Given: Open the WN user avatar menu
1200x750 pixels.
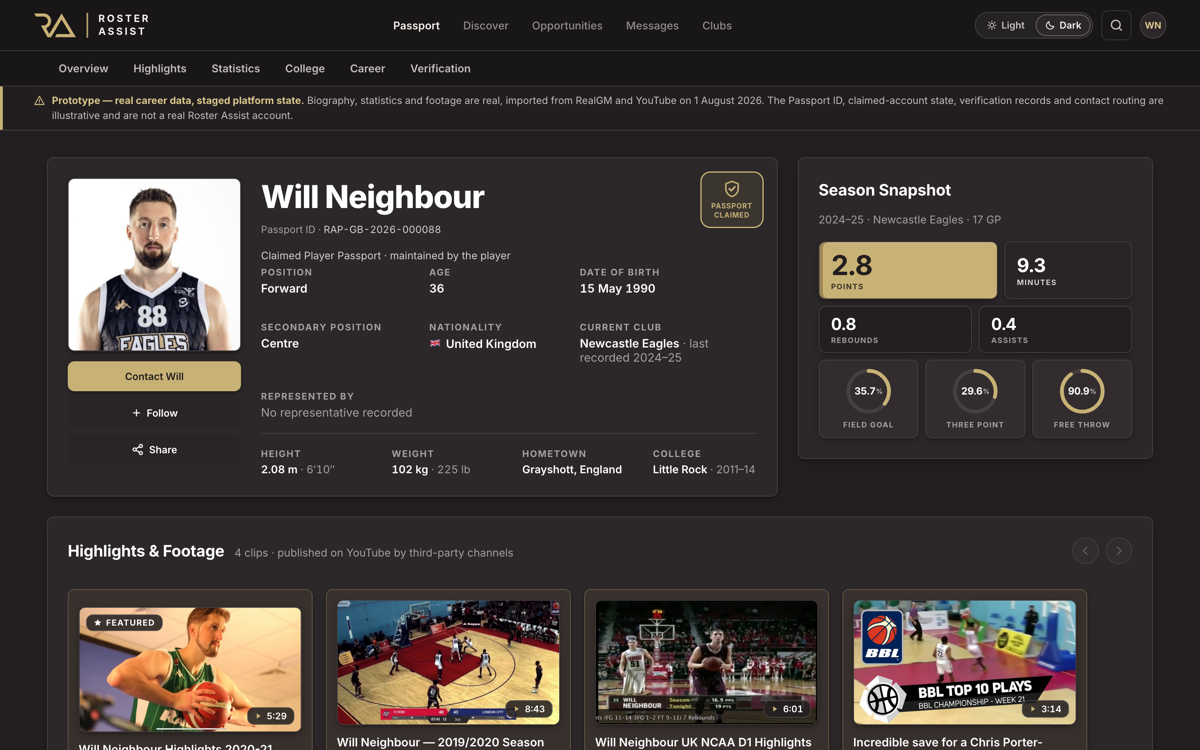Looking at the screenshot, I should pyautogui.click(x=1153, y=25).
